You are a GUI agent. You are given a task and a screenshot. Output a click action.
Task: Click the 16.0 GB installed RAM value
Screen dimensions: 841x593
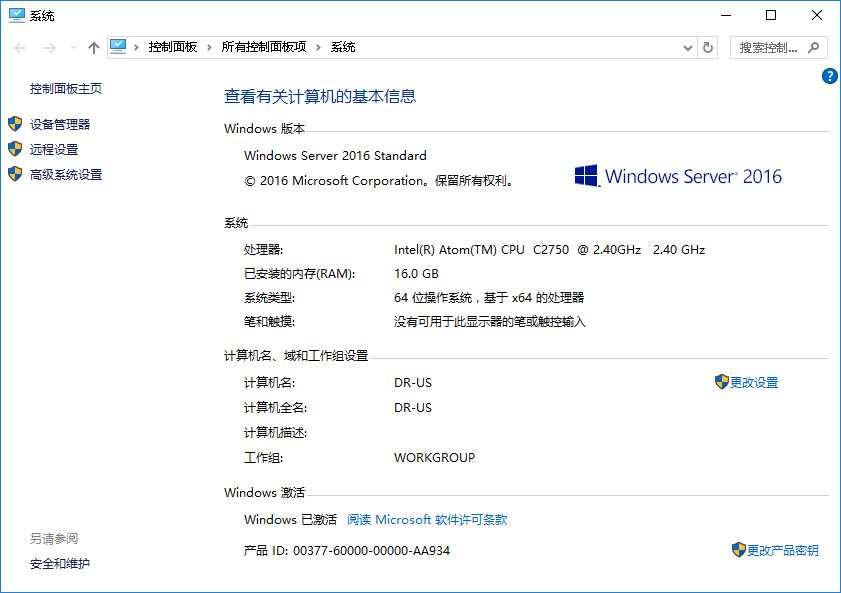416,273
